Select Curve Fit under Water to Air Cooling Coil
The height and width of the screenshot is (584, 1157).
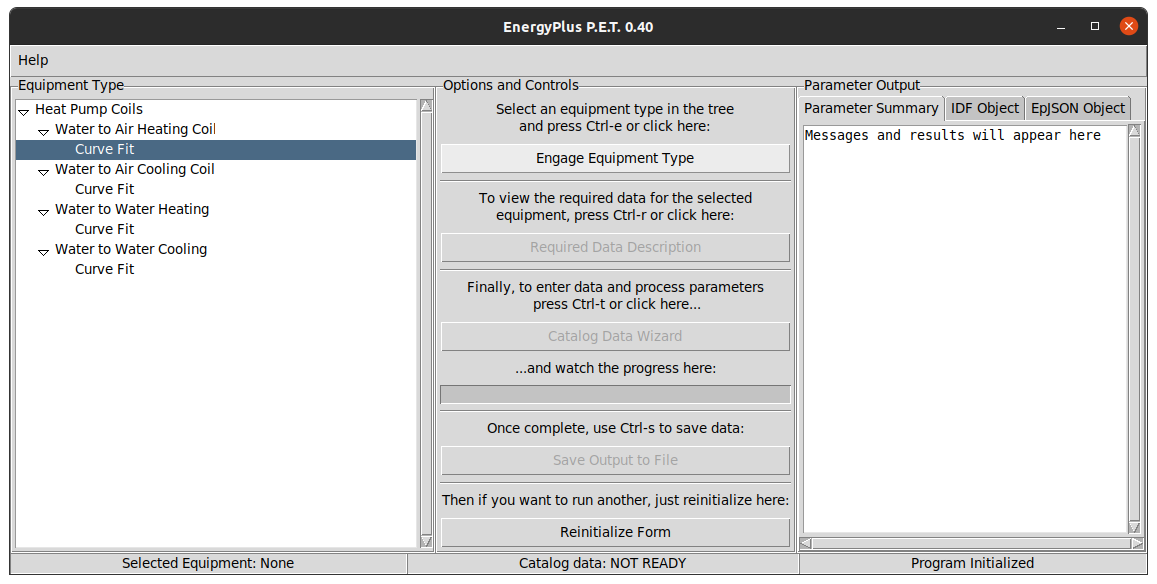pyautogui.click(x=104, y=189)
